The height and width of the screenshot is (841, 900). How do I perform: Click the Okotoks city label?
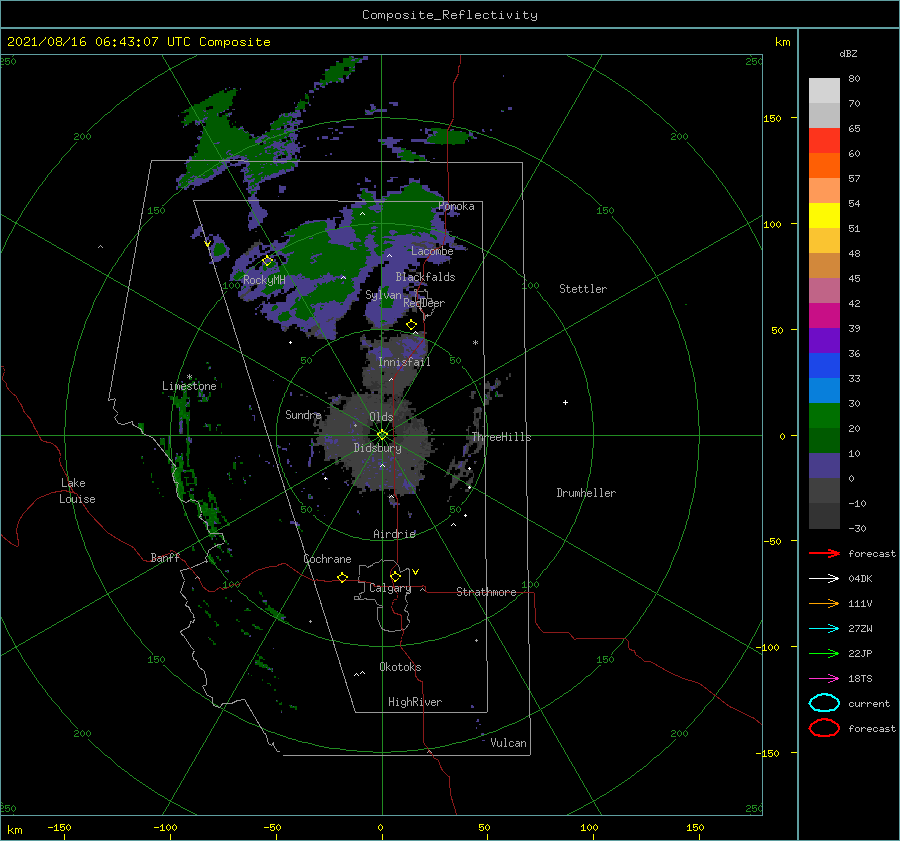(x=400, y=667)
